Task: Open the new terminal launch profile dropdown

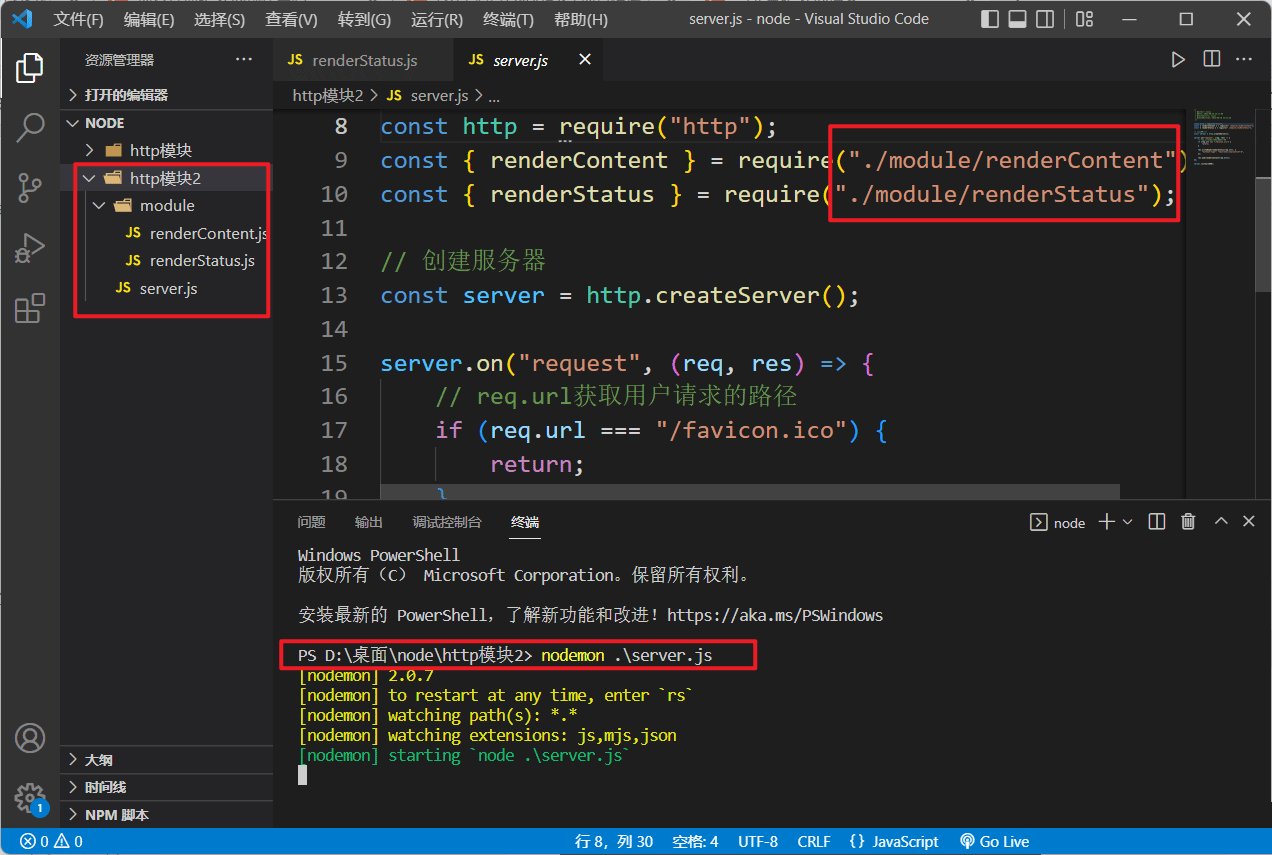Action: point(1128,522)
